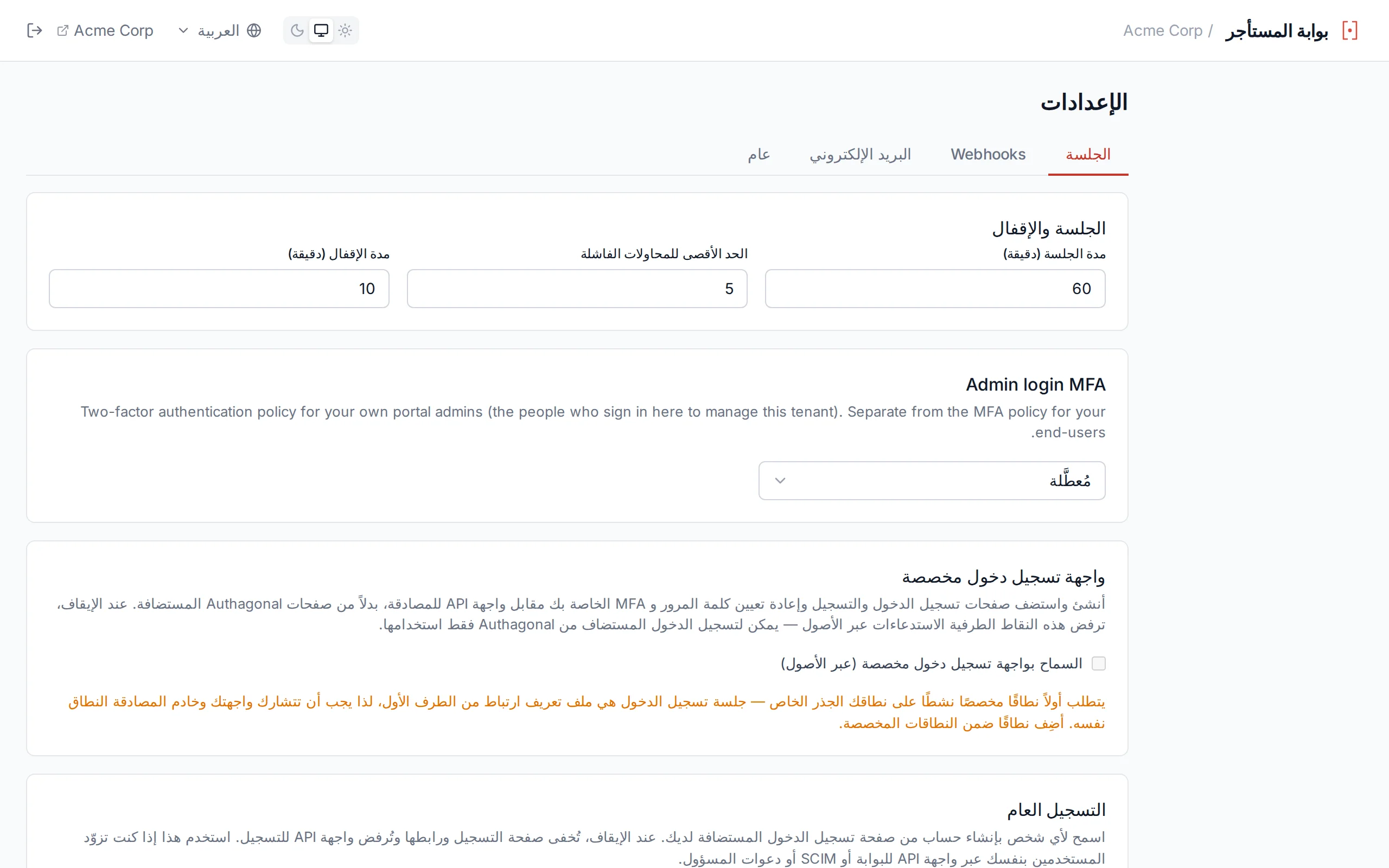
Task: Click the مدة الجلسة (دقيقة) label
Action: (x=1054, y=254)
